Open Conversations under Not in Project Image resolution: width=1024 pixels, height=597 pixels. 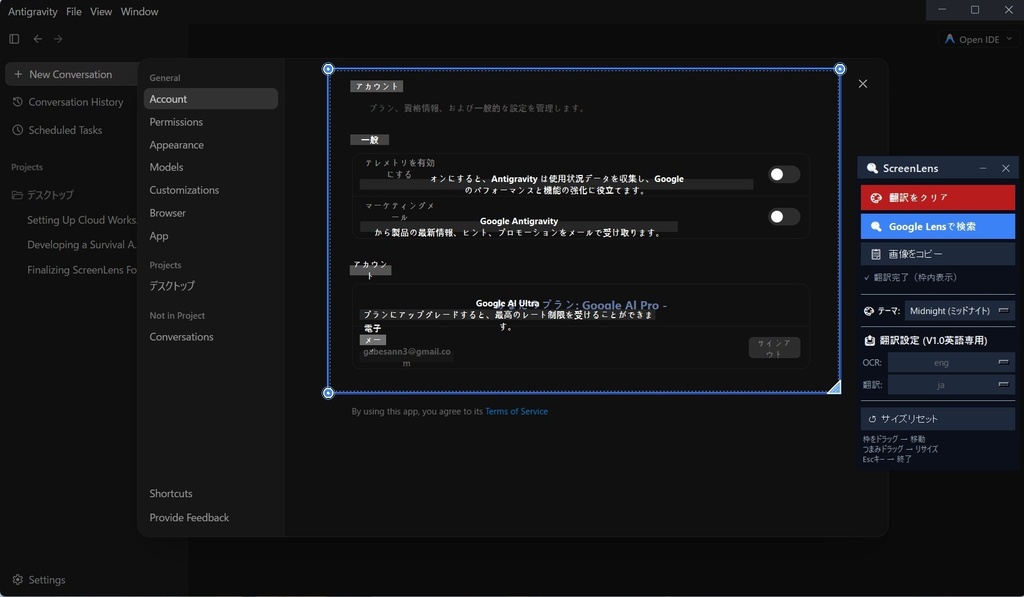pyautogui.click(x=211, y=337)
